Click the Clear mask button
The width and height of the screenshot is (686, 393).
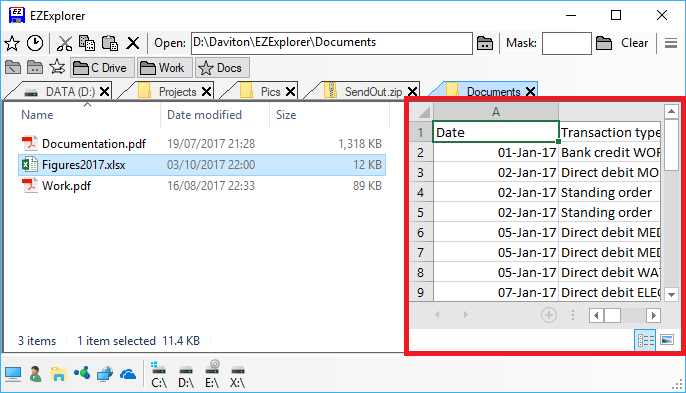pos(634,43)
